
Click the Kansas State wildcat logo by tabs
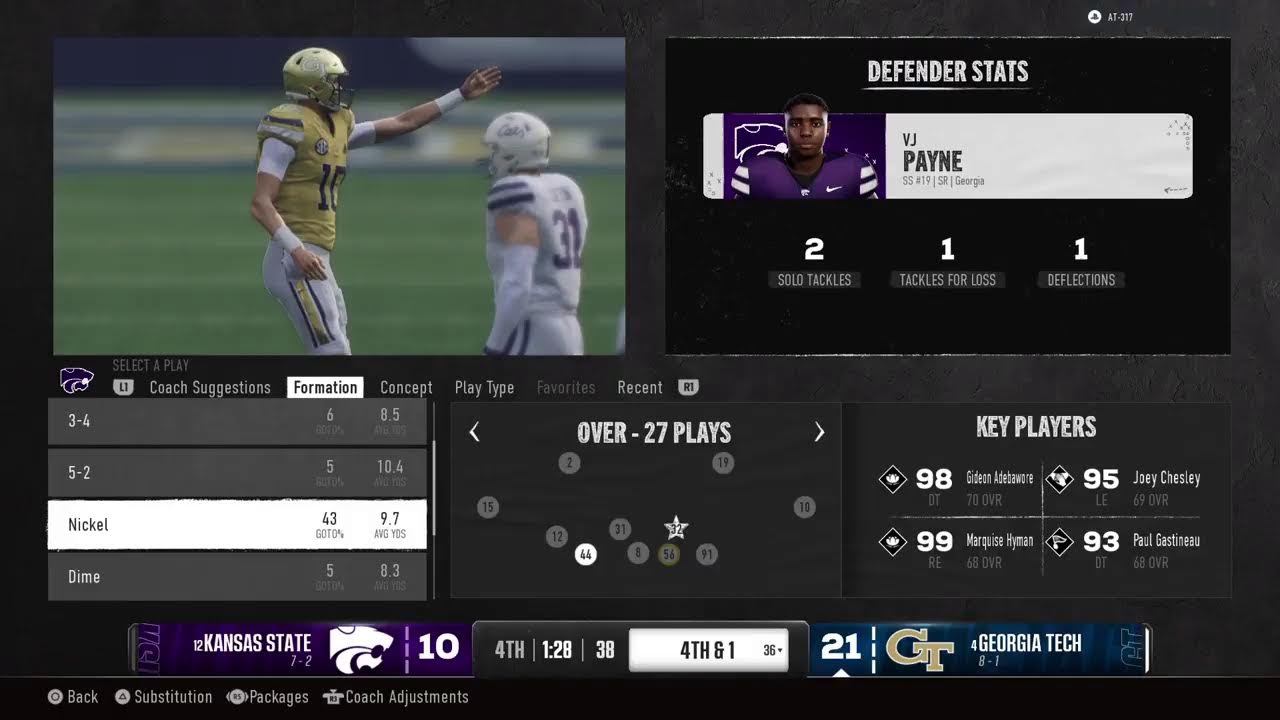point(77,380)
